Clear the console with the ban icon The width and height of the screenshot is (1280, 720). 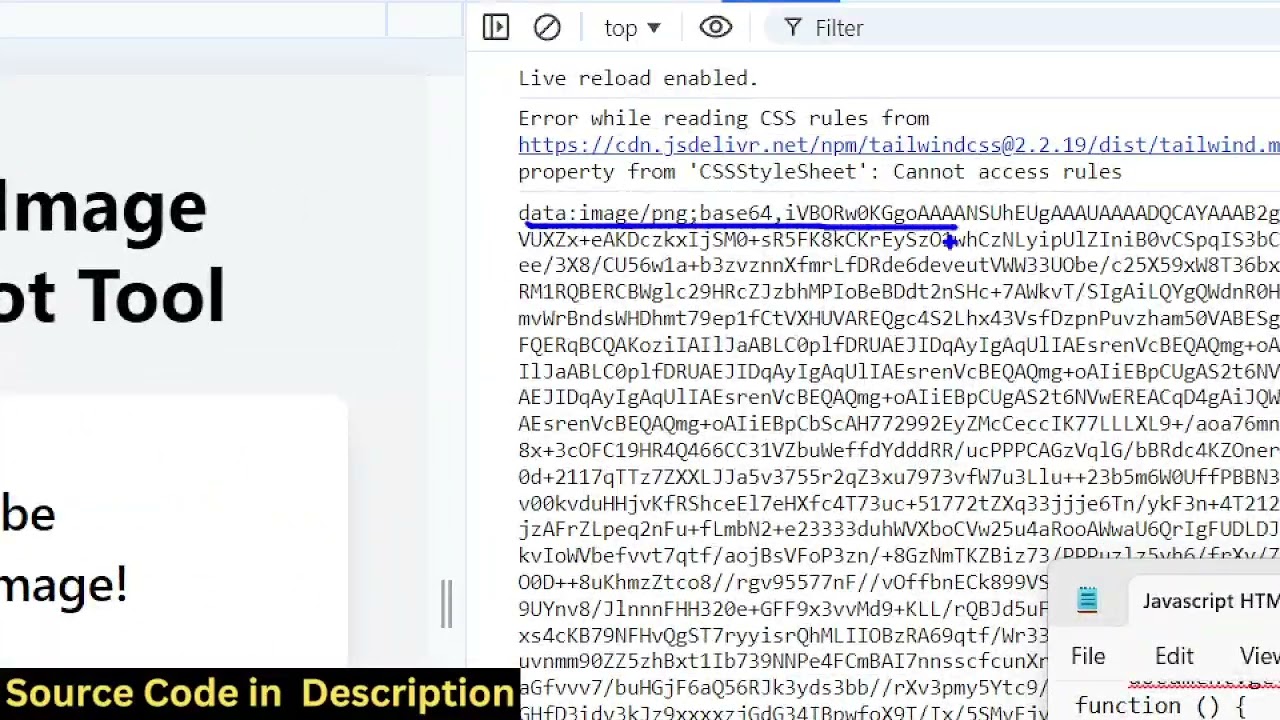point(547,28)
